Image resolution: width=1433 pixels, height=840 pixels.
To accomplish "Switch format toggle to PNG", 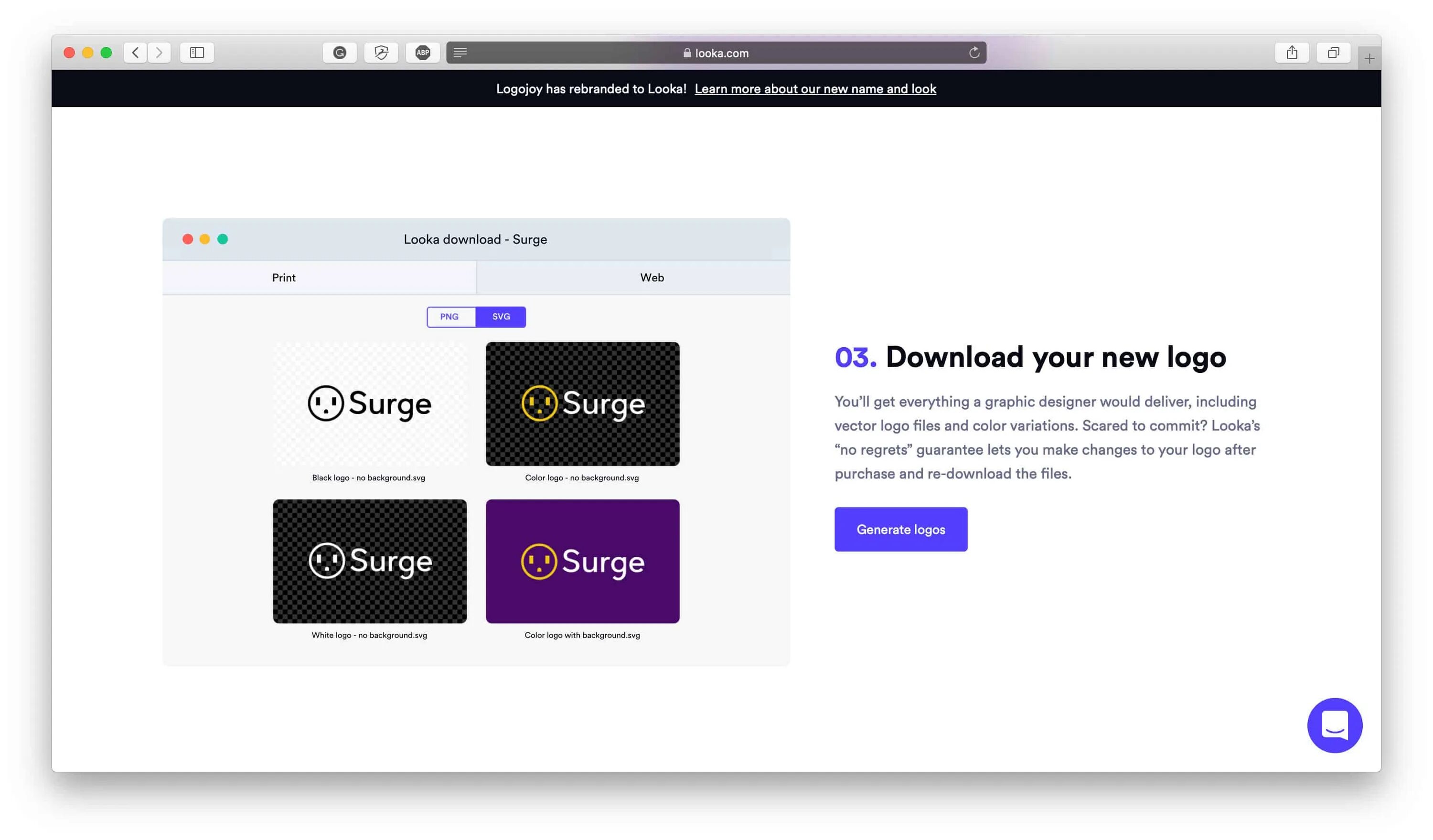I will tap(449, 317).
